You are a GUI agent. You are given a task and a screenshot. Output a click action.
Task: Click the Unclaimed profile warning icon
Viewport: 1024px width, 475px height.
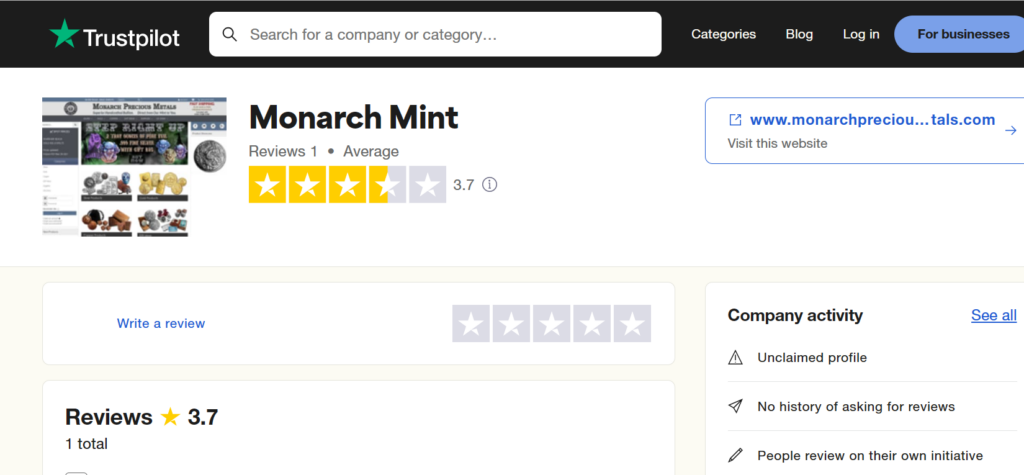click(735, 358)
